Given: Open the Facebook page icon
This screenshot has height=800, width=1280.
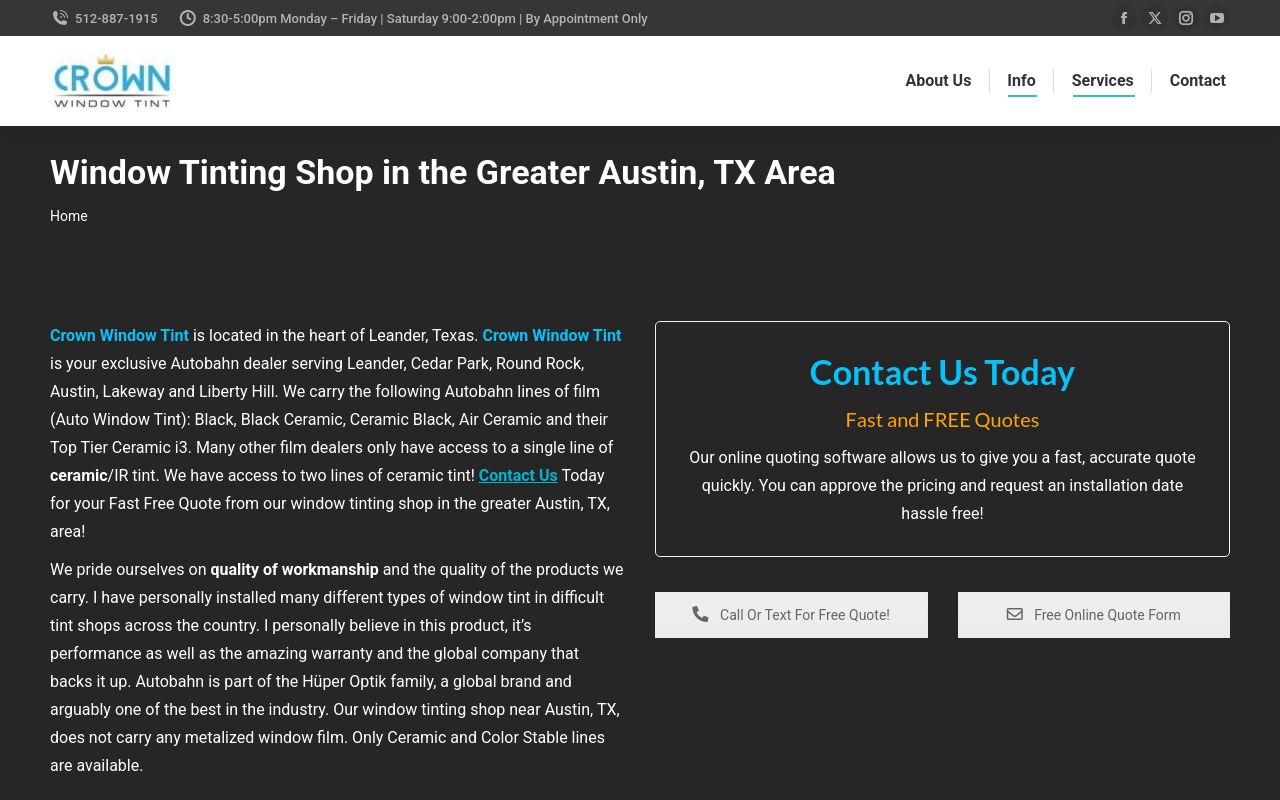Looking at the screenshot, I should pyautogui.click(x=1124, y=18).
